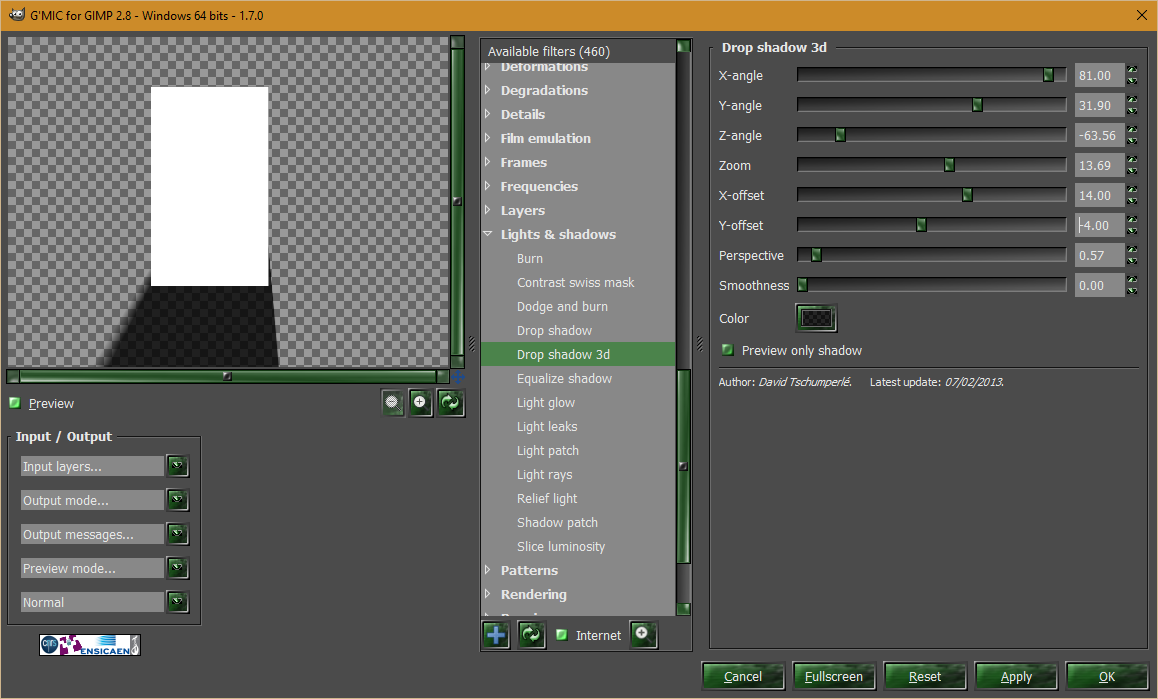Expand the Frequencies filter category
The image size is (1158, 699).
[x=487, y=185]
